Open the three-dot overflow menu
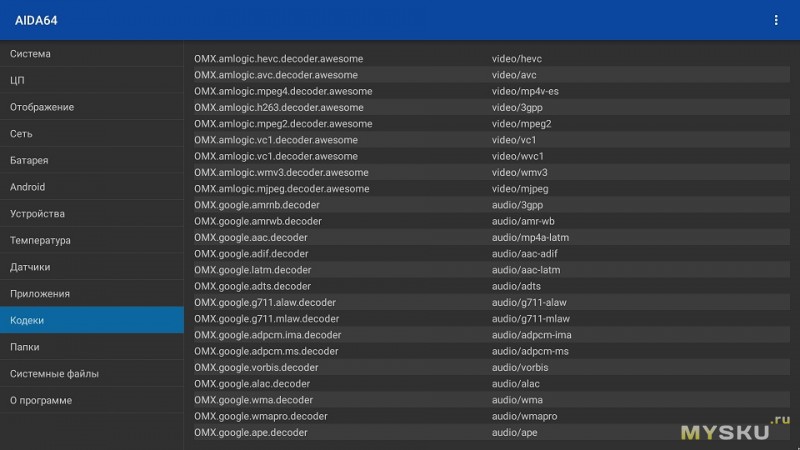 (x=776, y=20)
